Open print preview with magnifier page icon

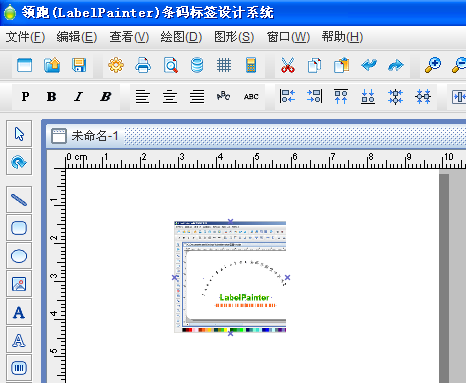[x=170, y=65]
